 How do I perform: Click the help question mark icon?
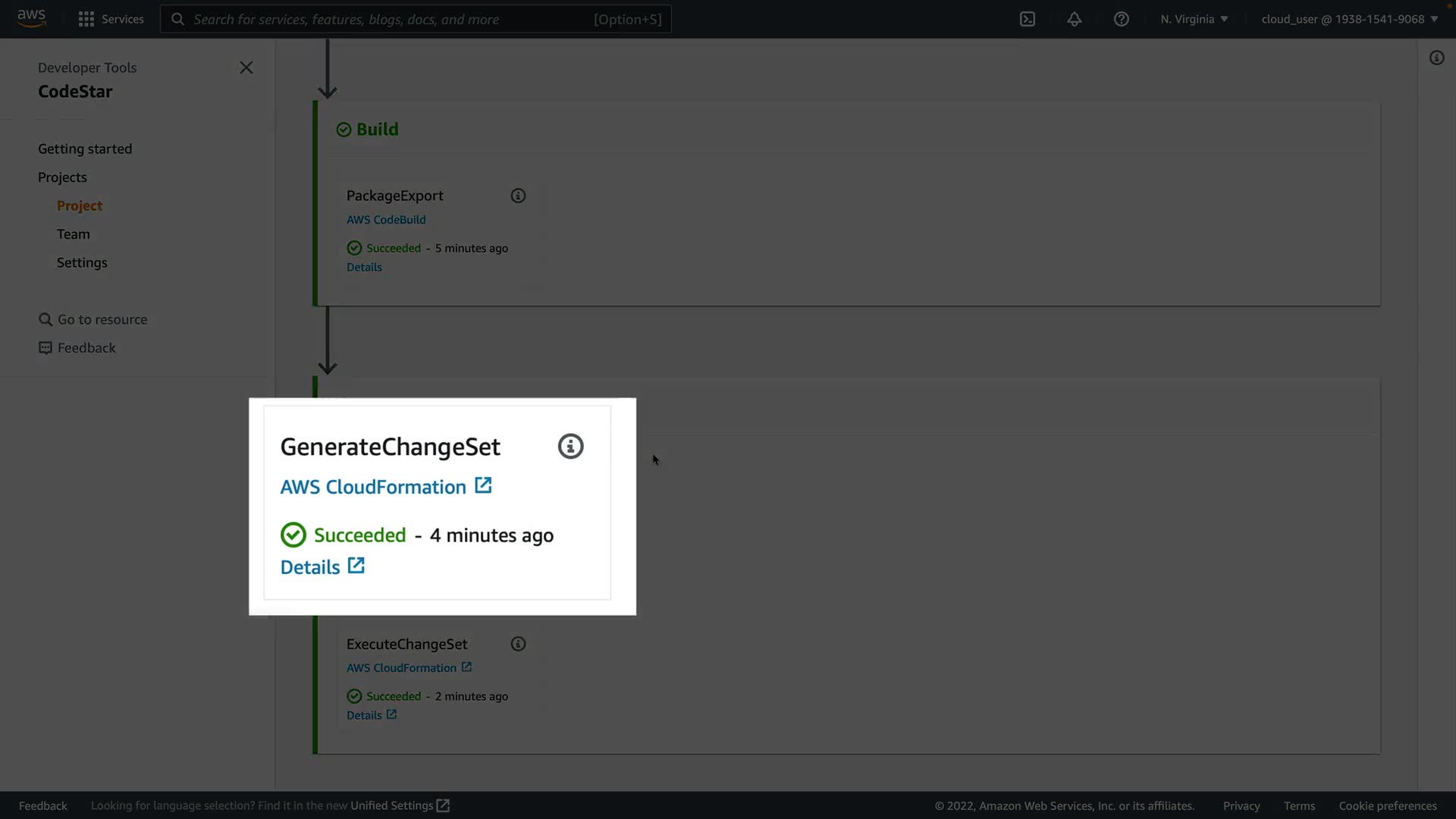point(1122,19)
